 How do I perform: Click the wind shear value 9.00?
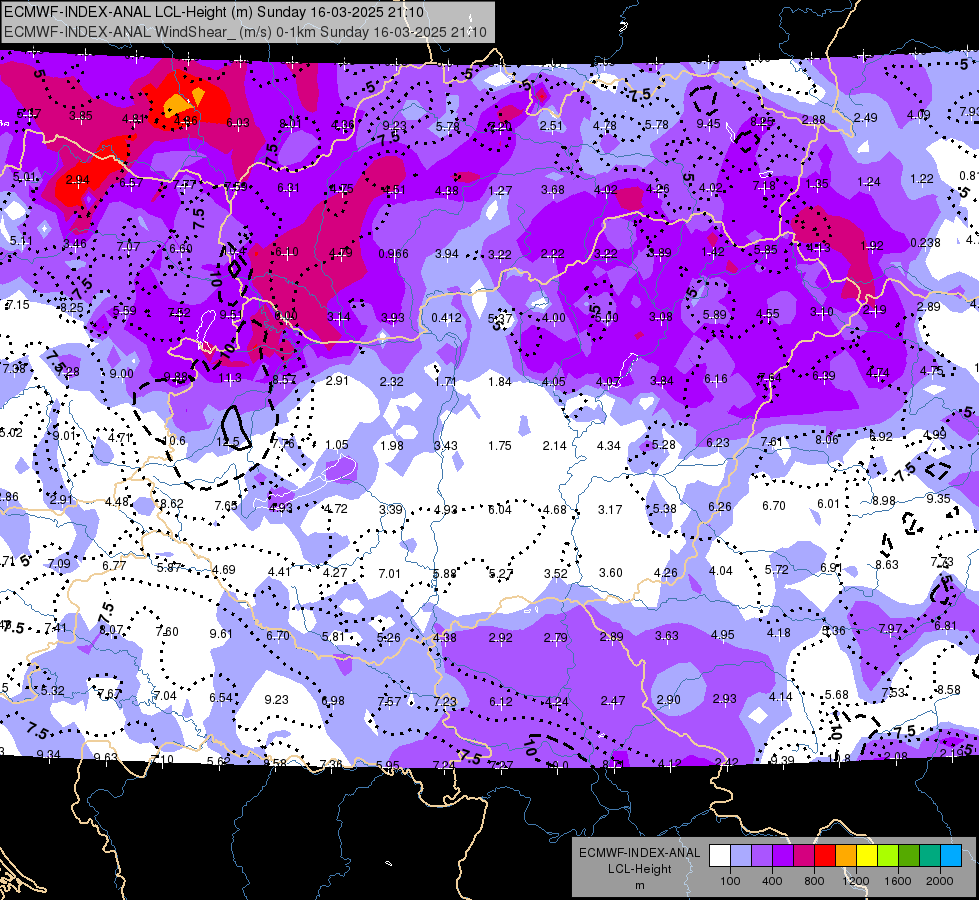[x=121, y=374]
